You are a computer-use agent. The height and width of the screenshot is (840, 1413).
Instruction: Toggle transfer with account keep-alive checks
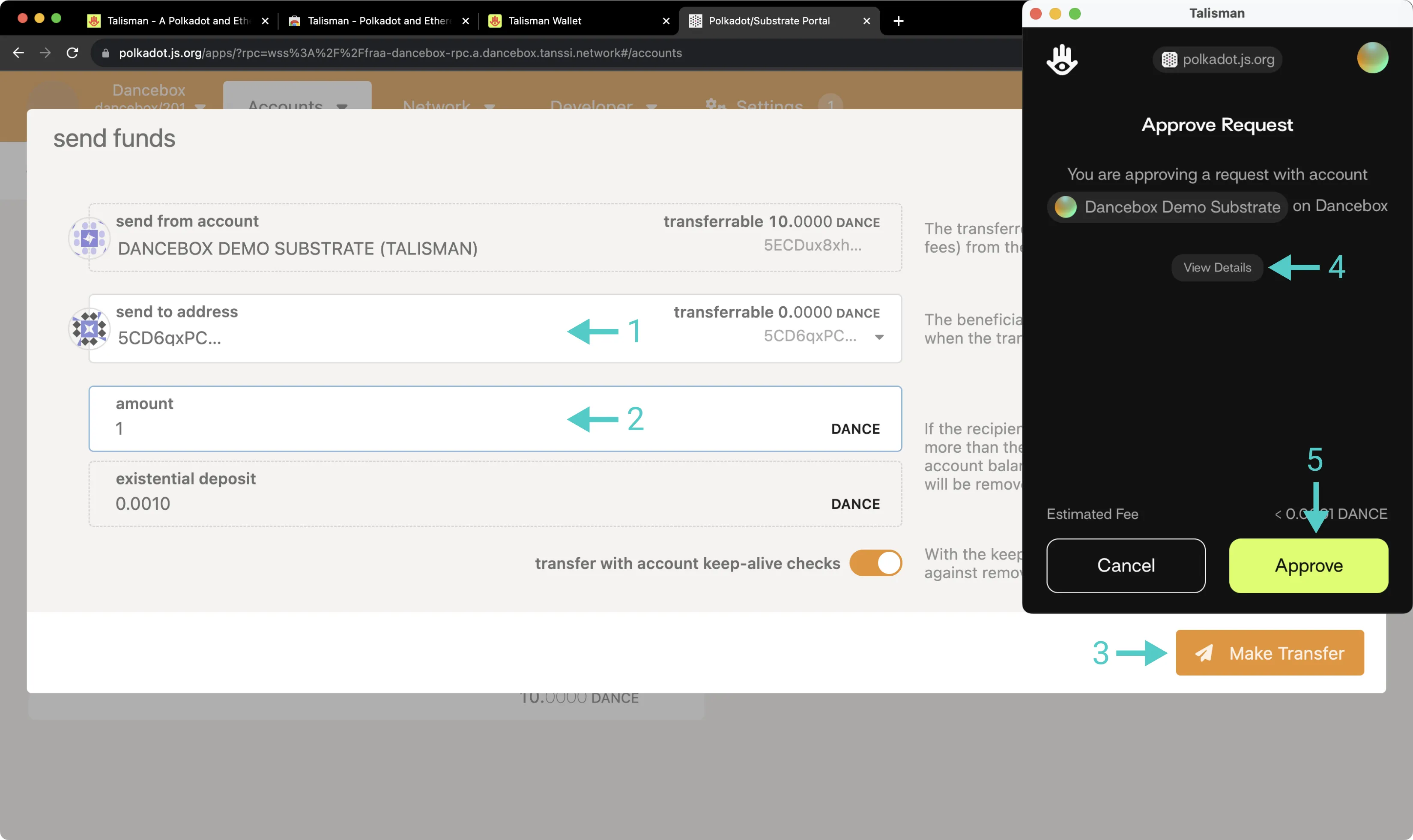(875, 563)
